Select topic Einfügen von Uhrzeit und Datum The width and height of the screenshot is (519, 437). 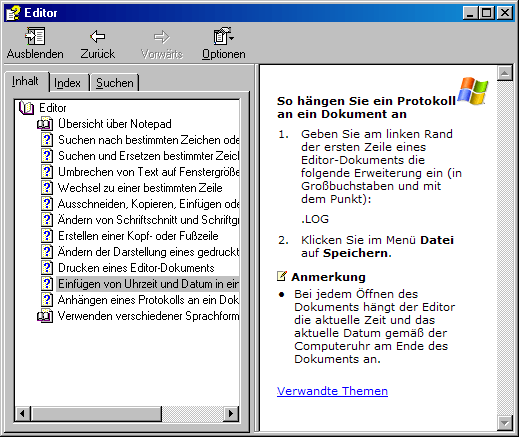[148, 284]
